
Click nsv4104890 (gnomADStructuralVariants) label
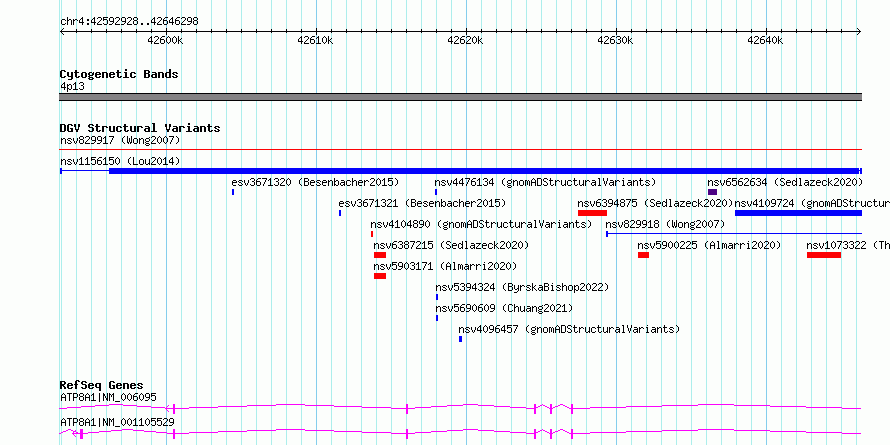481,224
